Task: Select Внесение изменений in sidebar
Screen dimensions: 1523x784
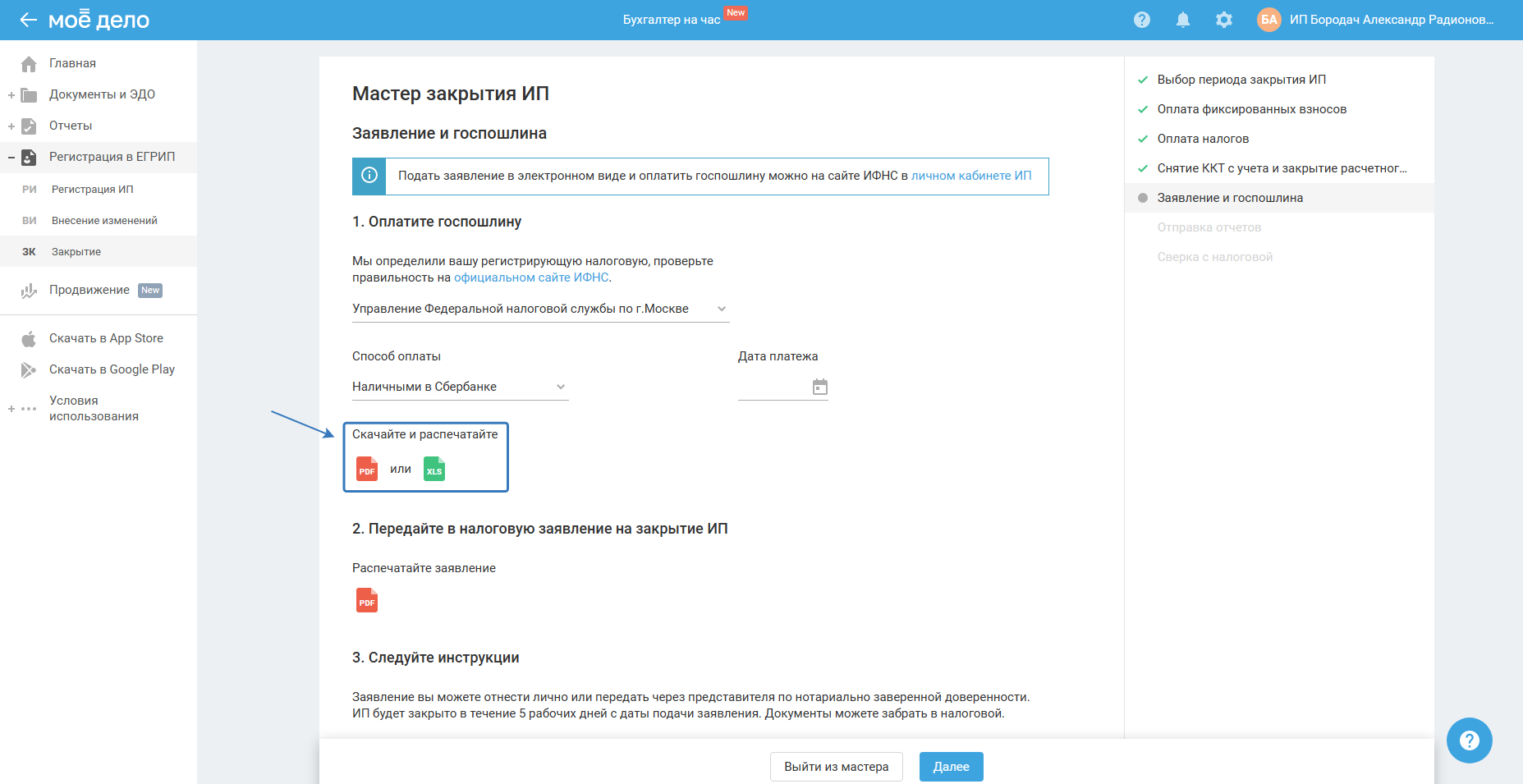Action: [104, 221]
